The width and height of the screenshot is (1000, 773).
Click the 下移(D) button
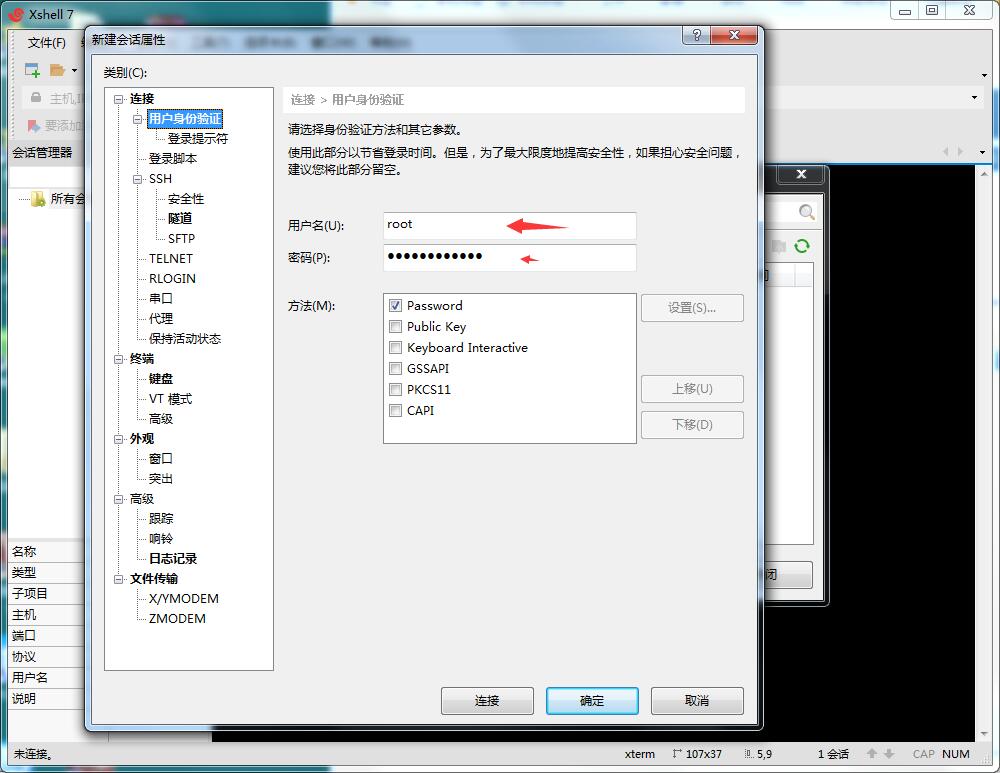click(x=692, y=425)
